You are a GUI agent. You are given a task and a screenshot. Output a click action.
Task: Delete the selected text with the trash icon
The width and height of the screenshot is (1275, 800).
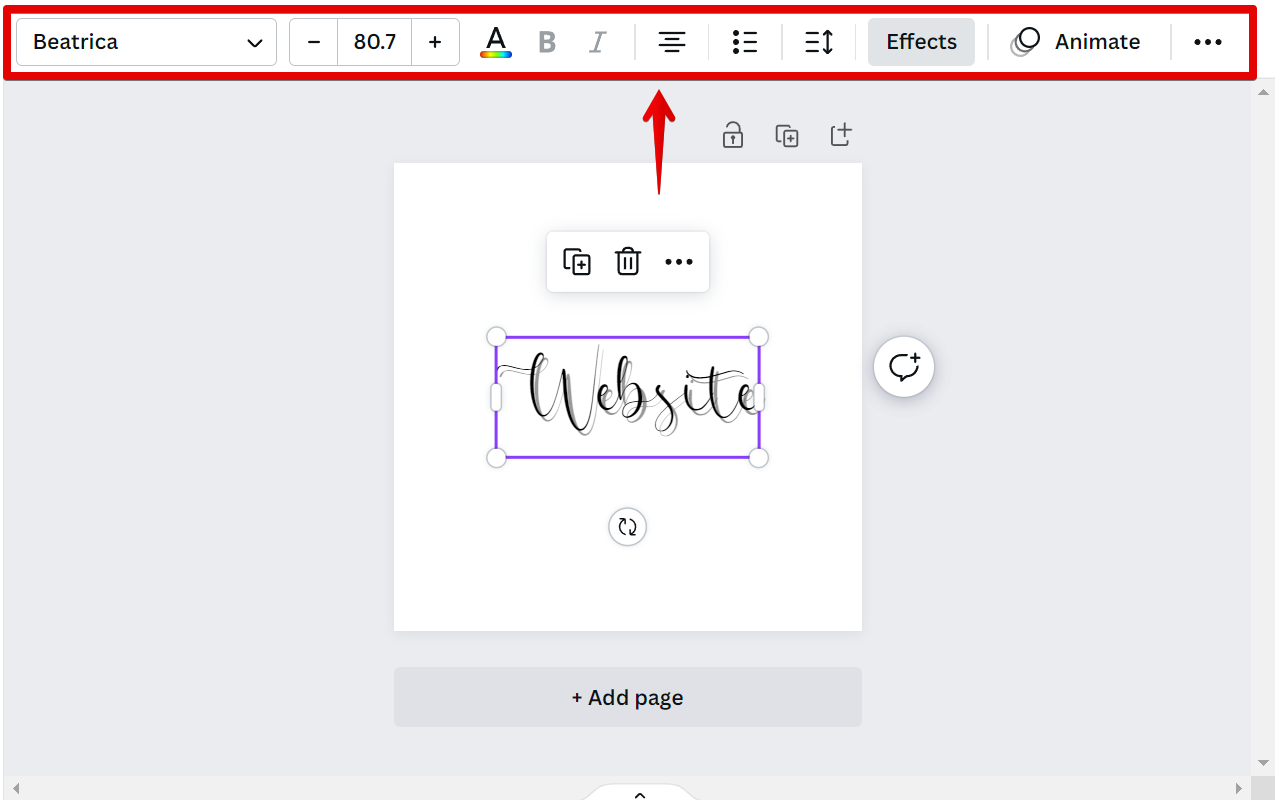pyautogui.click(x=627, y=262)
